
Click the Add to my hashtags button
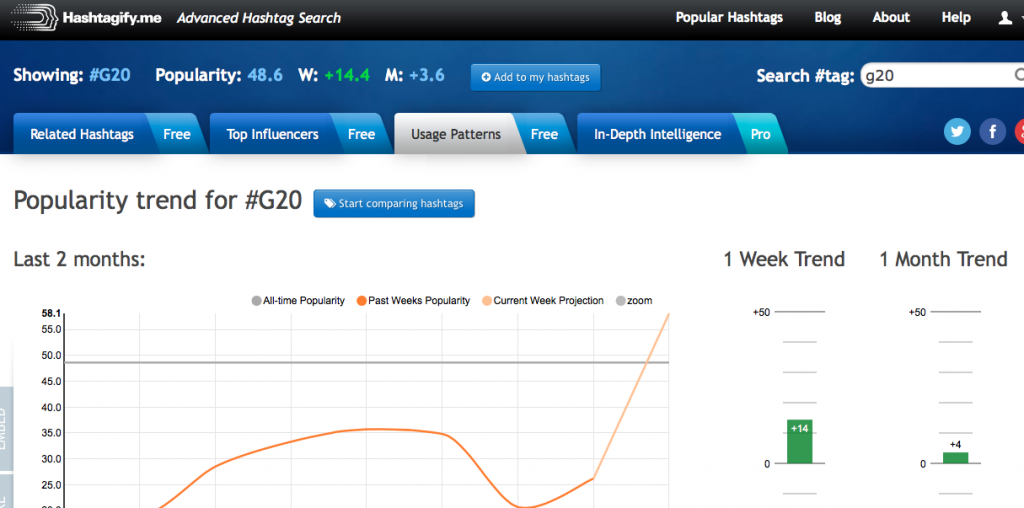(535, 77)
